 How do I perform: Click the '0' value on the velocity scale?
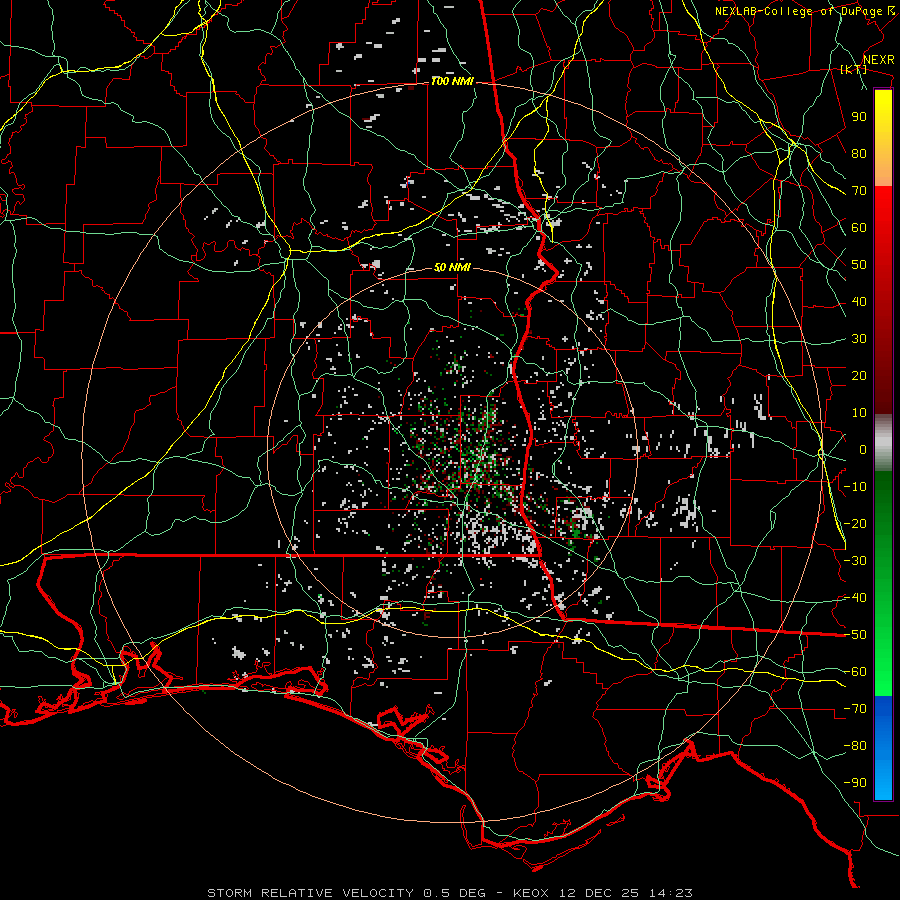(x=863, y=450)
